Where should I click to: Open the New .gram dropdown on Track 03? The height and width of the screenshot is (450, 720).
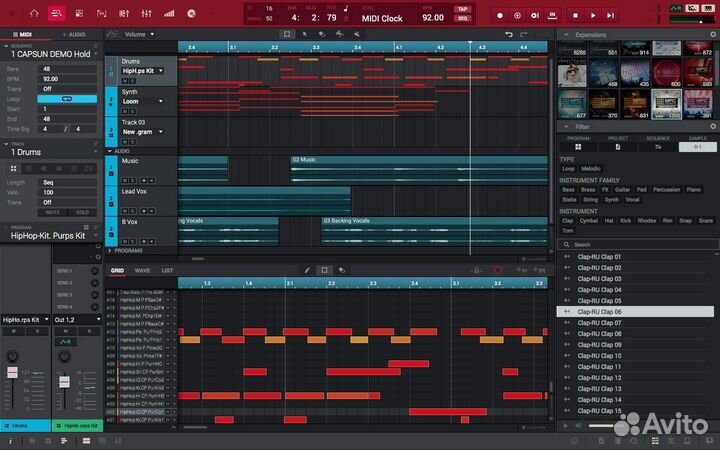(x=143, y=132)
